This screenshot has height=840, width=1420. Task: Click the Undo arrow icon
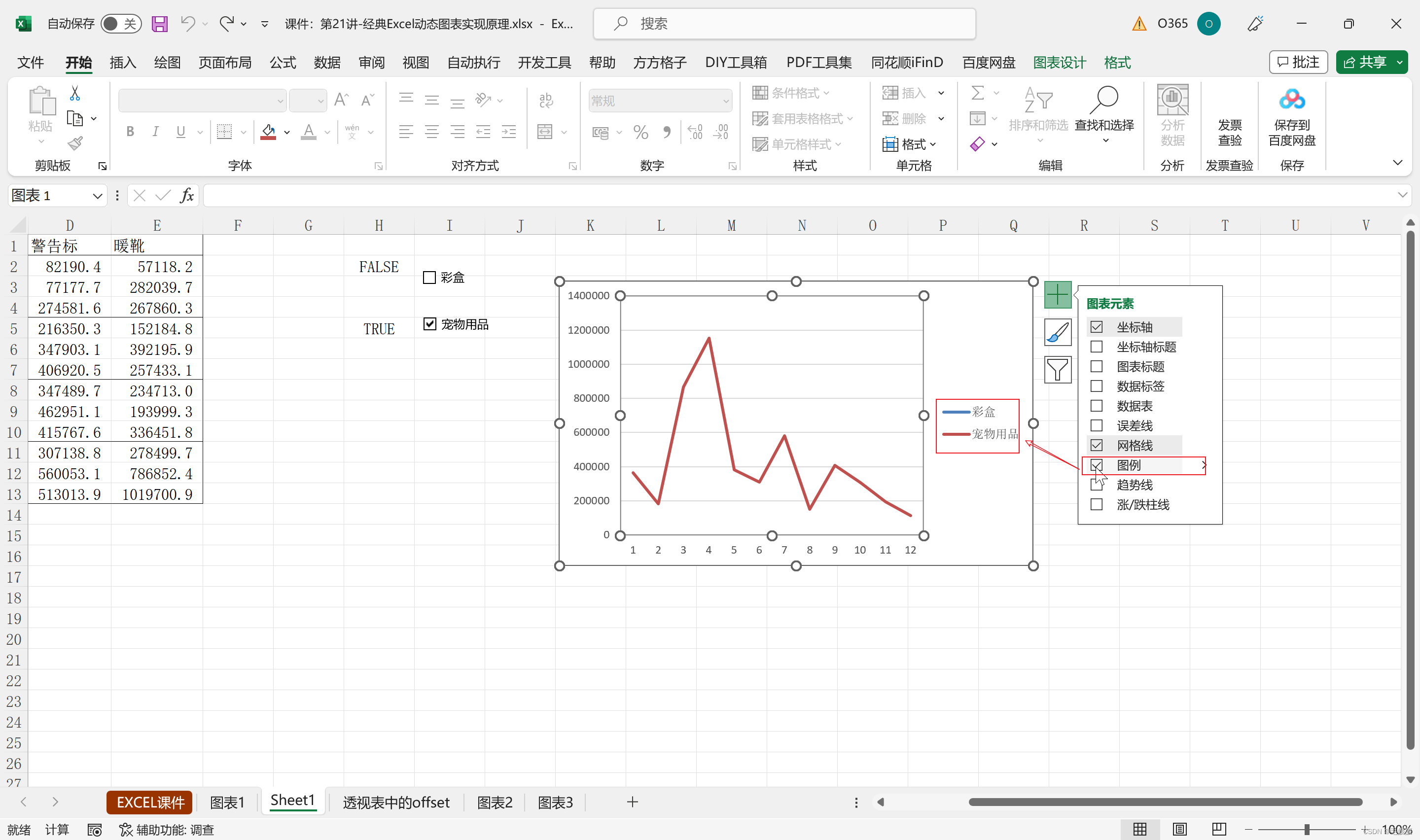[x=188, y=24]
